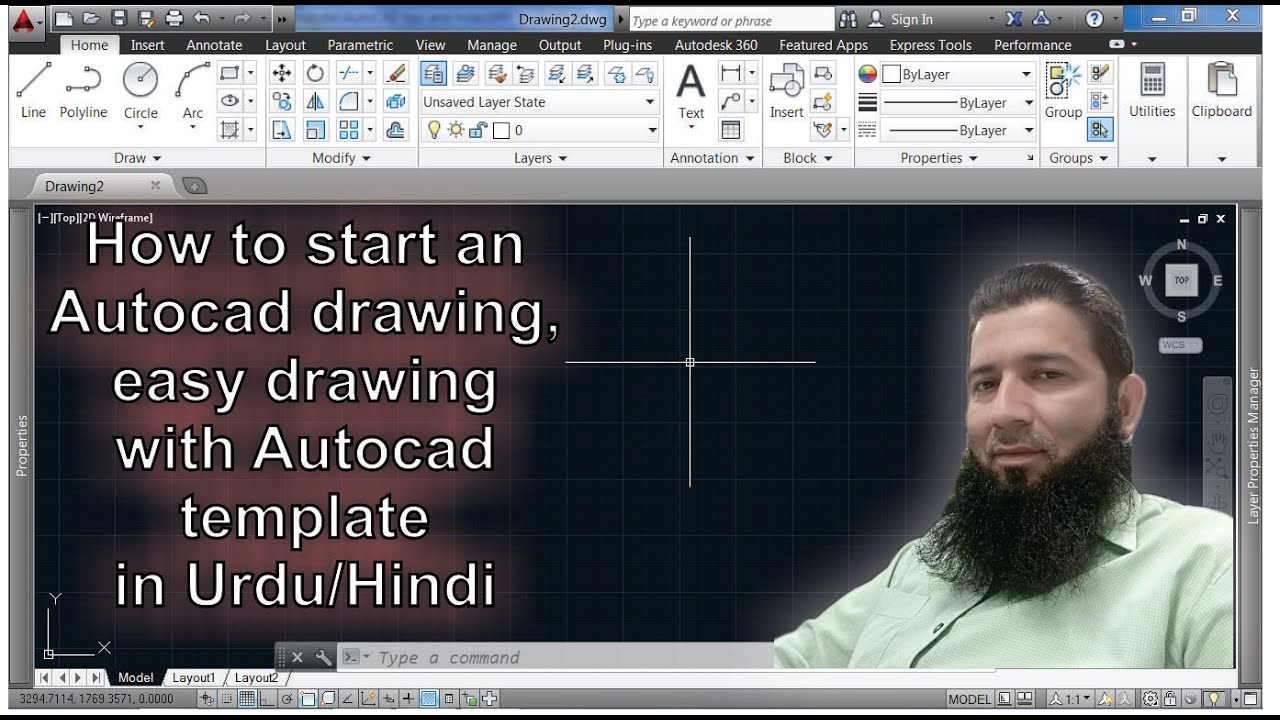Click the Sign In button
This screenshot has height=720, width=1280.
point(901,19)
